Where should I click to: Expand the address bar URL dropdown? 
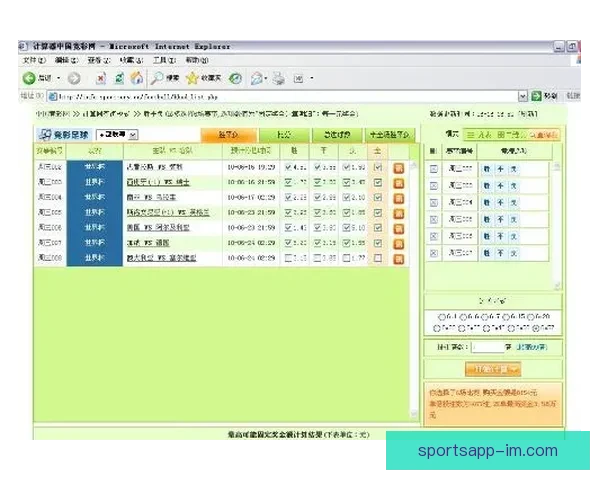(523, 96)
